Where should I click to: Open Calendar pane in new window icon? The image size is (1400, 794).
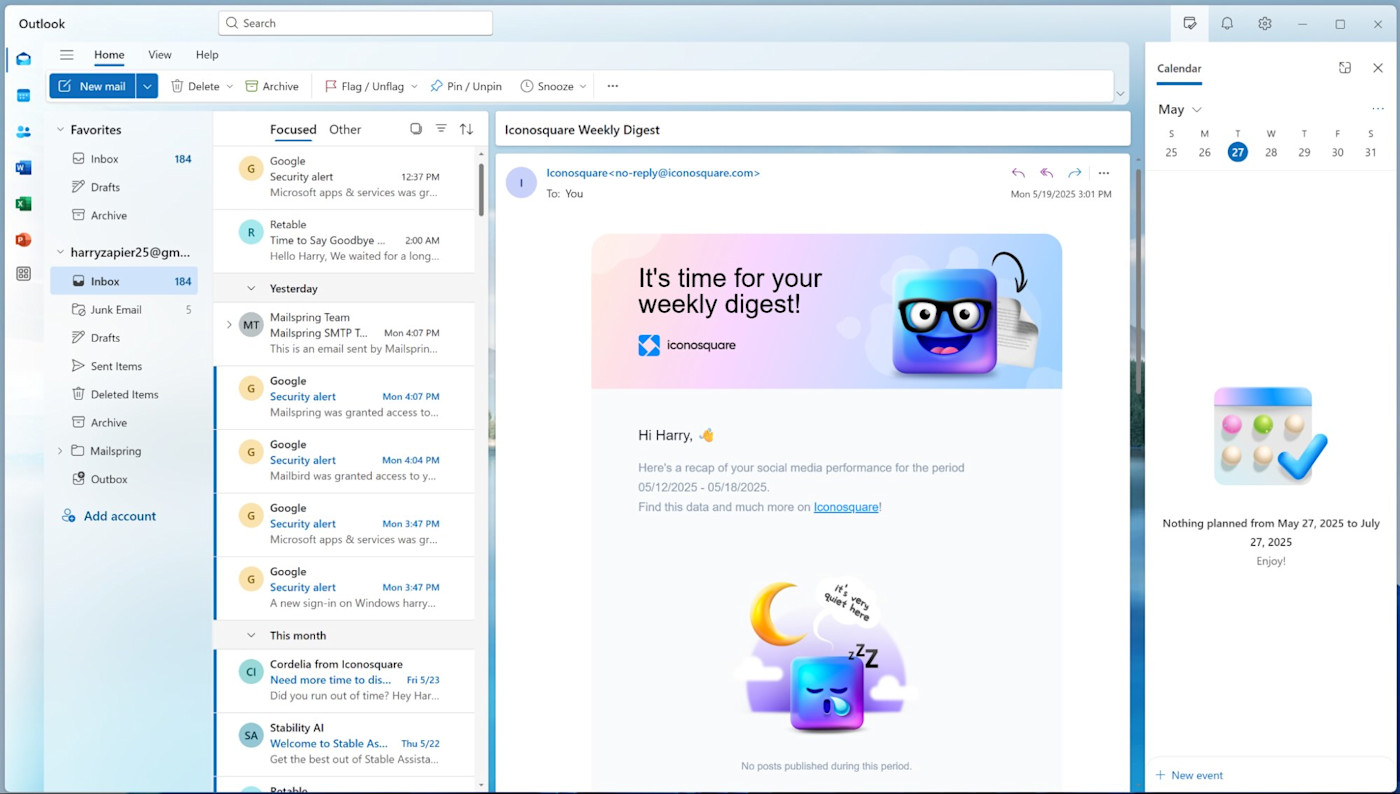tap(1345, 68)
